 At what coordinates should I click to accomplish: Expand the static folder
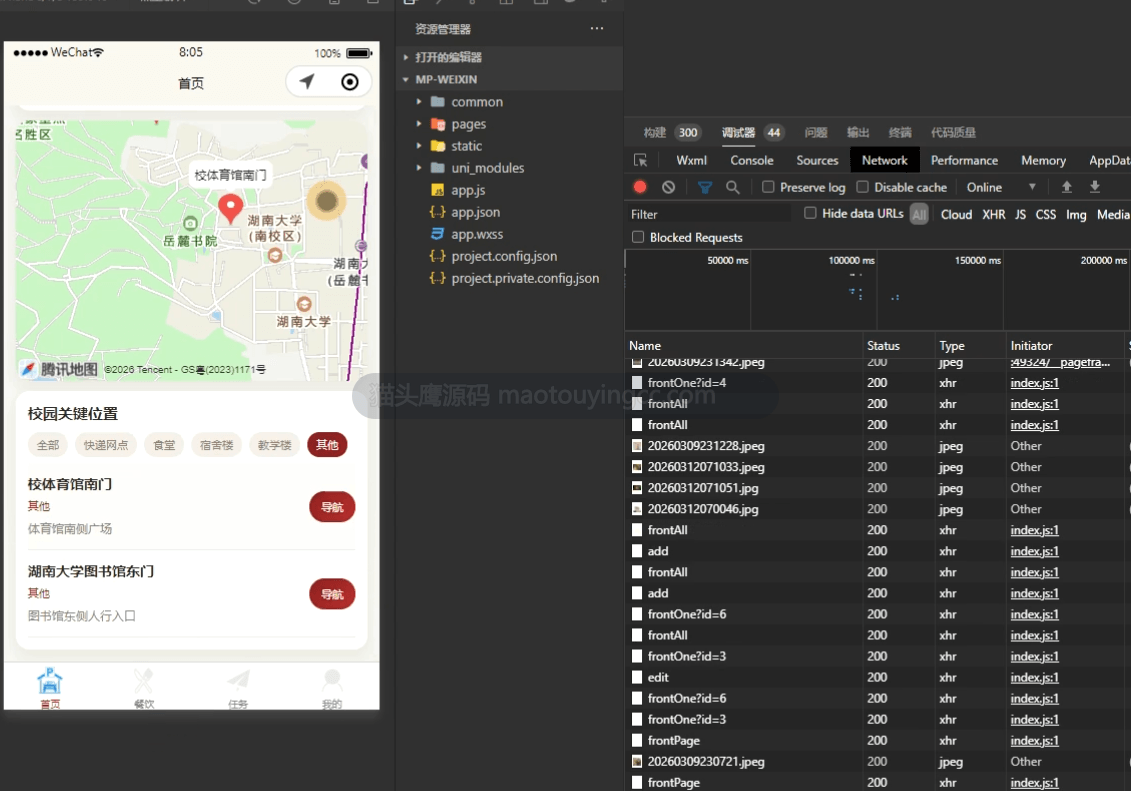[x=418, y=146]
